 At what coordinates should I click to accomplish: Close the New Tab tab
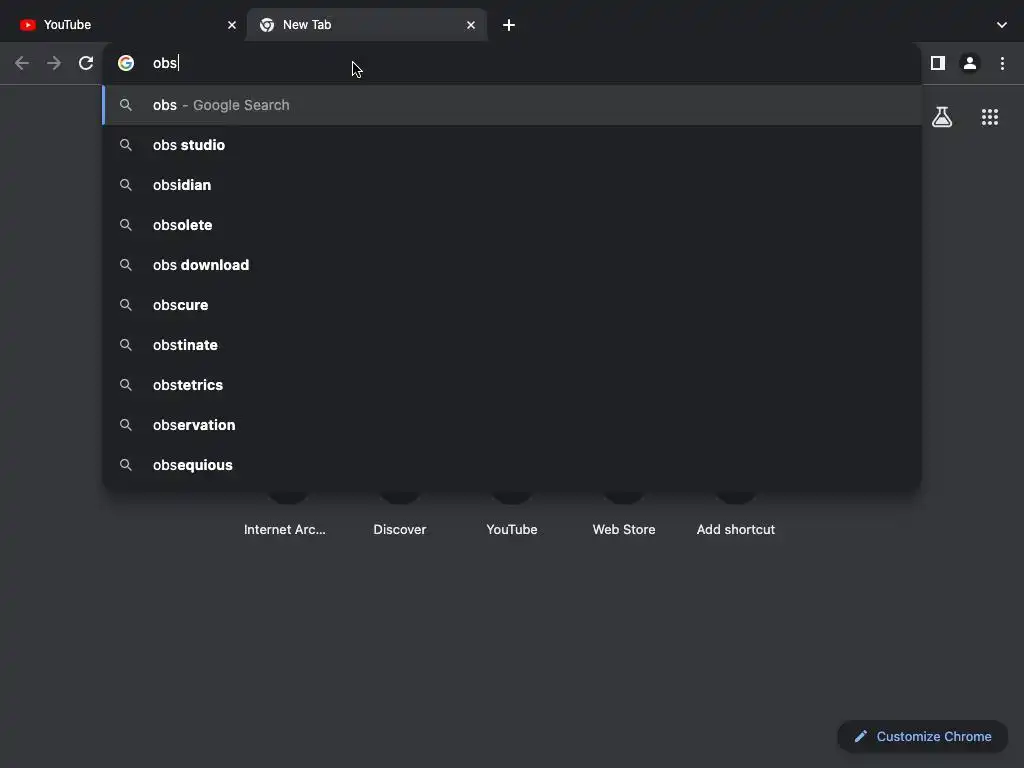471,25
